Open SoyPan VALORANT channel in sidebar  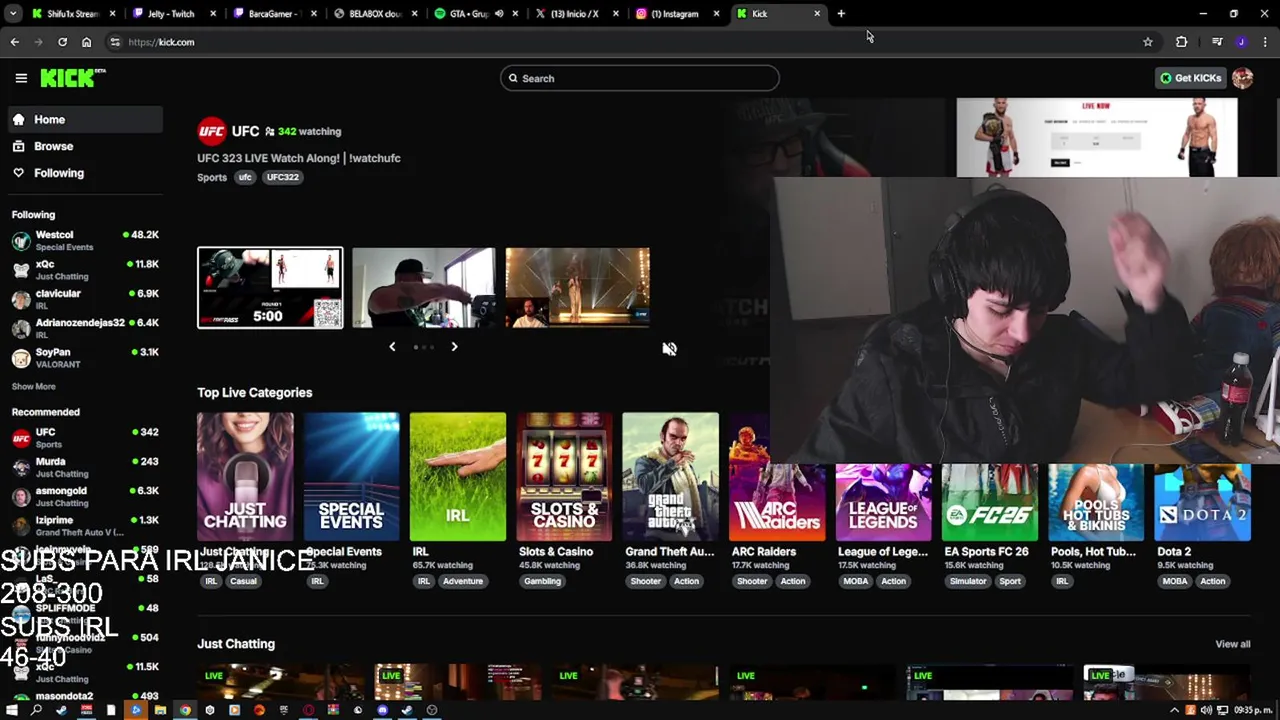pos(85,358)
